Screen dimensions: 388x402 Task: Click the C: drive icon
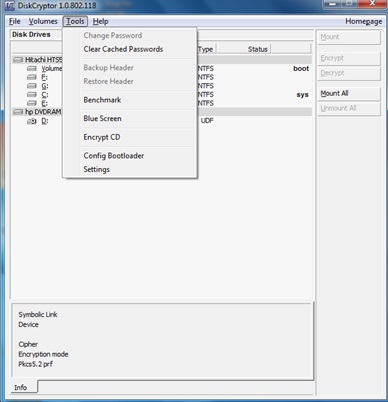point(32,94)
